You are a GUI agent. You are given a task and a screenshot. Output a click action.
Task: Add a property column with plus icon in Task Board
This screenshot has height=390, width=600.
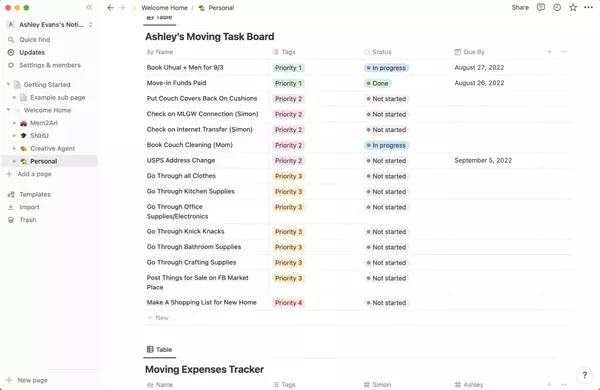click(x=549, y=52)
